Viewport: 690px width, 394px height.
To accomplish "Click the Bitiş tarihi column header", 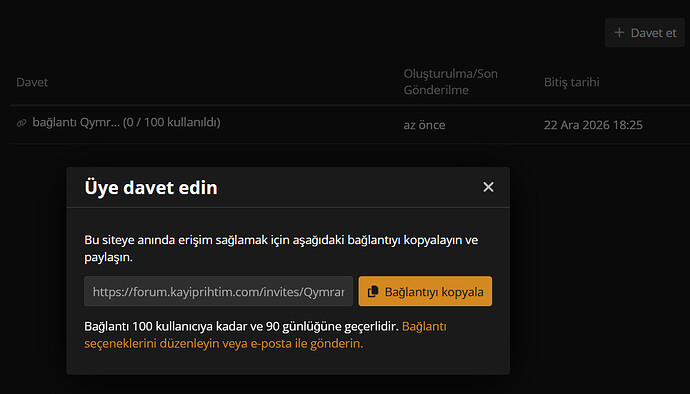I will click(572, 82).
